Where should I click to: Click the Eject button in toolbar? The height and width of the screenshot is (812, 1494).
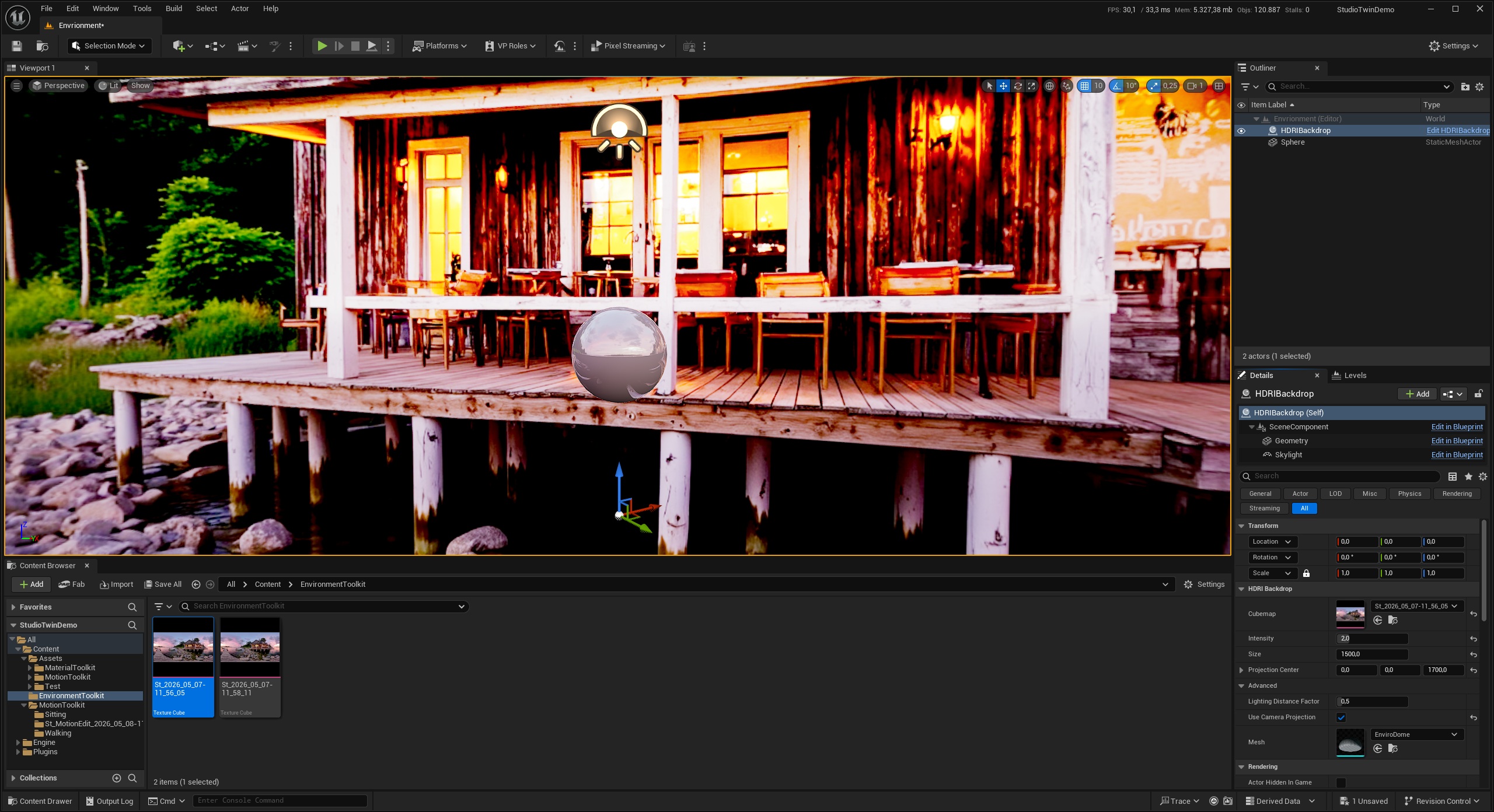tap(371, 46)
